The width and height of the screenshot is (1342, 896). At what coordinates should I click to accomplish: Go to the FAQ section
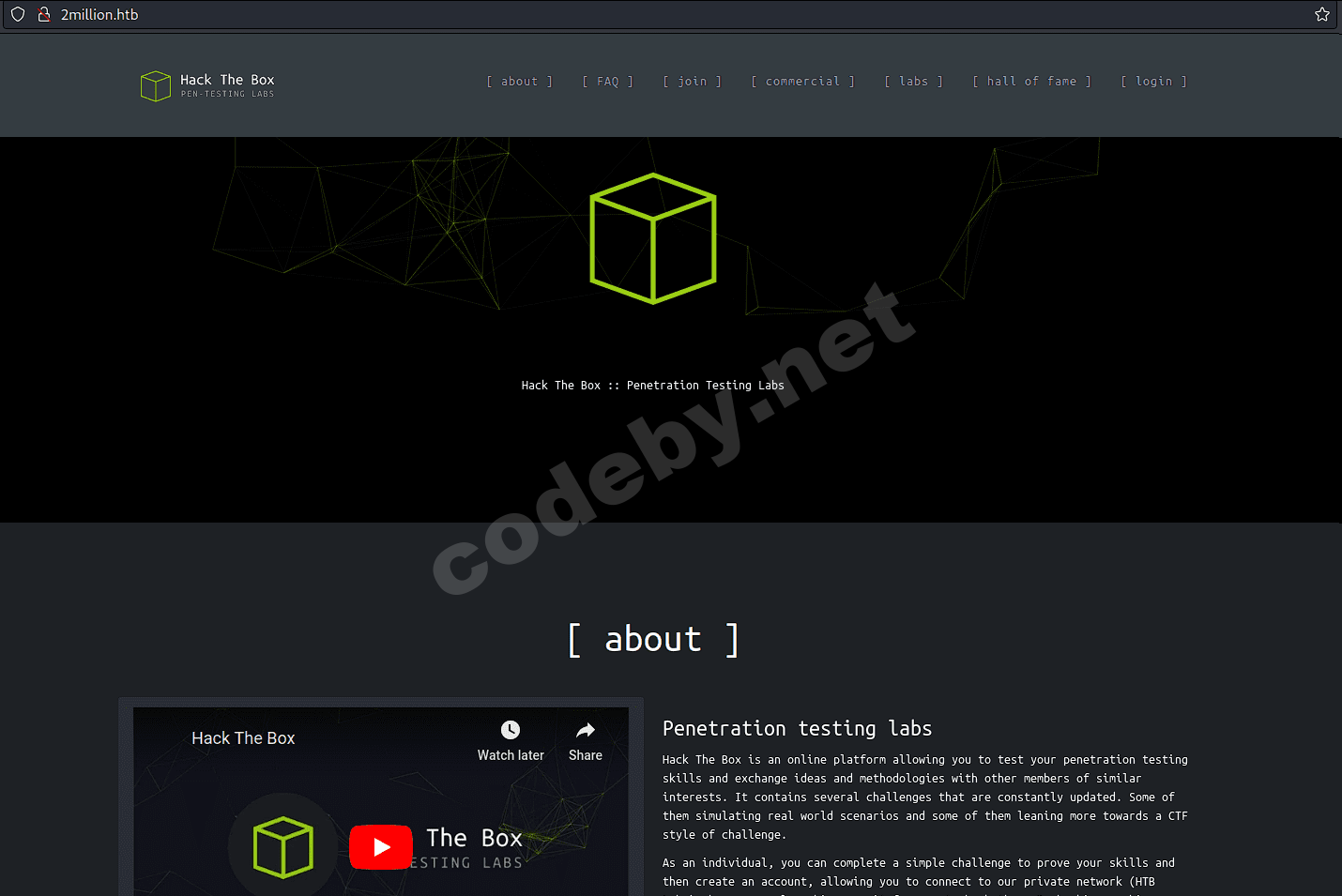pos(608,82)
